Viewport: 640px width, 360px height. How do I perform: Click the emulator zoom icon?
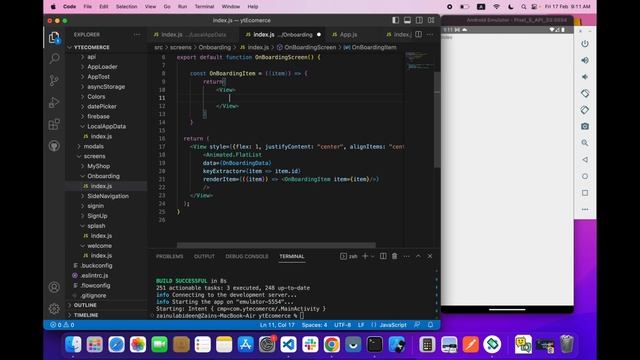[x=585, y=143]
